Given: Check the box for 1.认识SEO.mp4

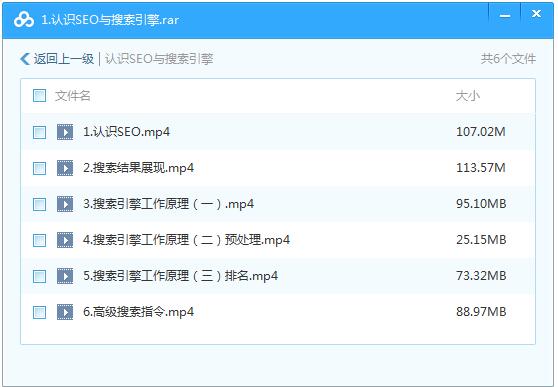Looking at the screenshot, I should [x=40, y=132].
